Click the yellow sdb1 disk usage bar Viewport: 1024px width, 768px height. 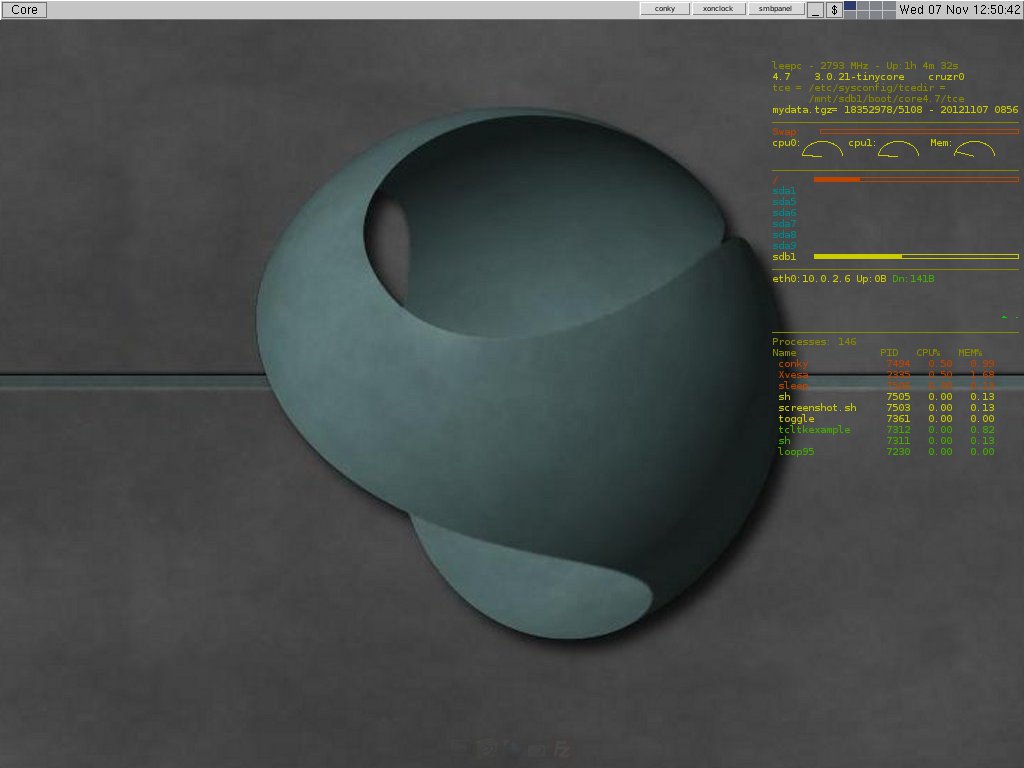(x=915, y=257)
